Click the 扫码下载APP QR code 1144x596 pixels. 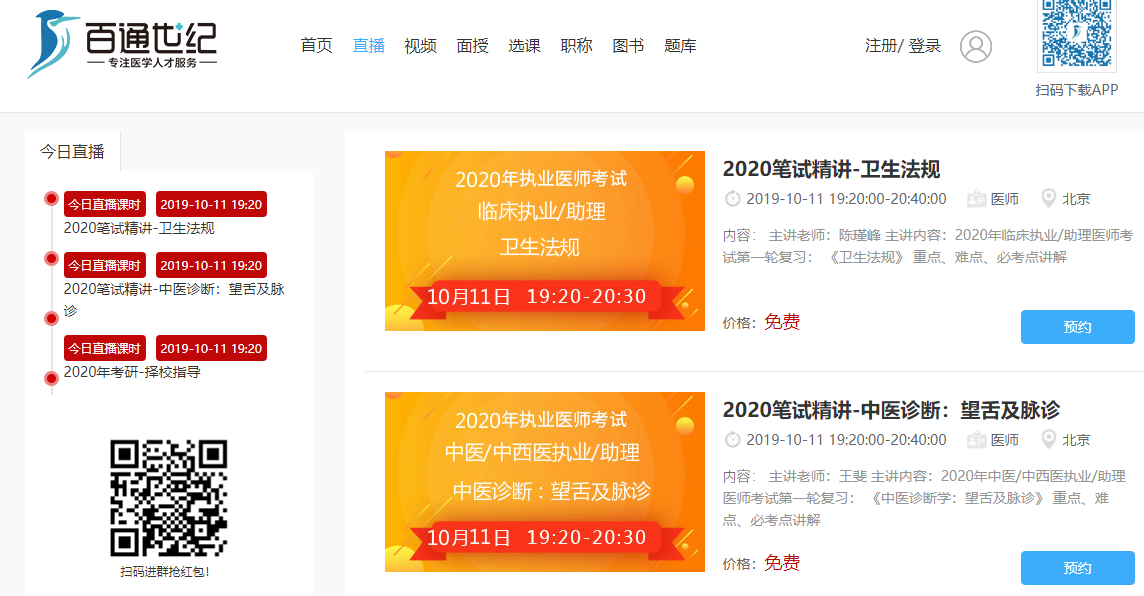(1077, 34)
